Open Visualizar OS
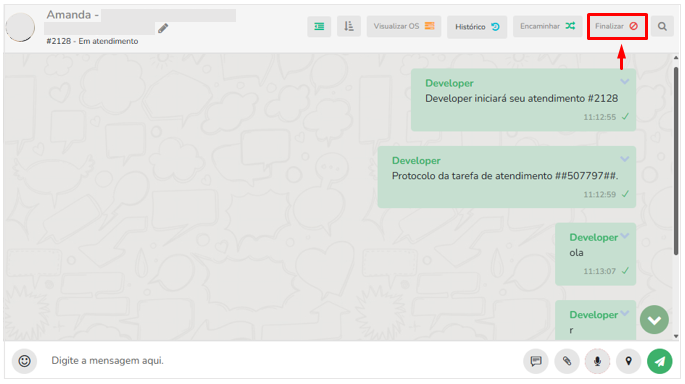The image size is (685, 384). 404,27
